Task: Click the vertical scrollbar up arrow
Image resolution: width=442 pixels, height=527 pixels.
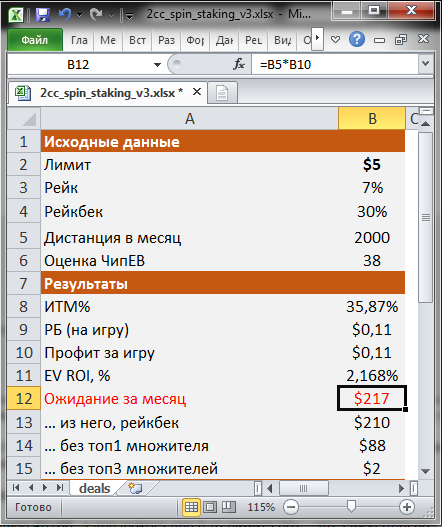Action: [426, 124]
